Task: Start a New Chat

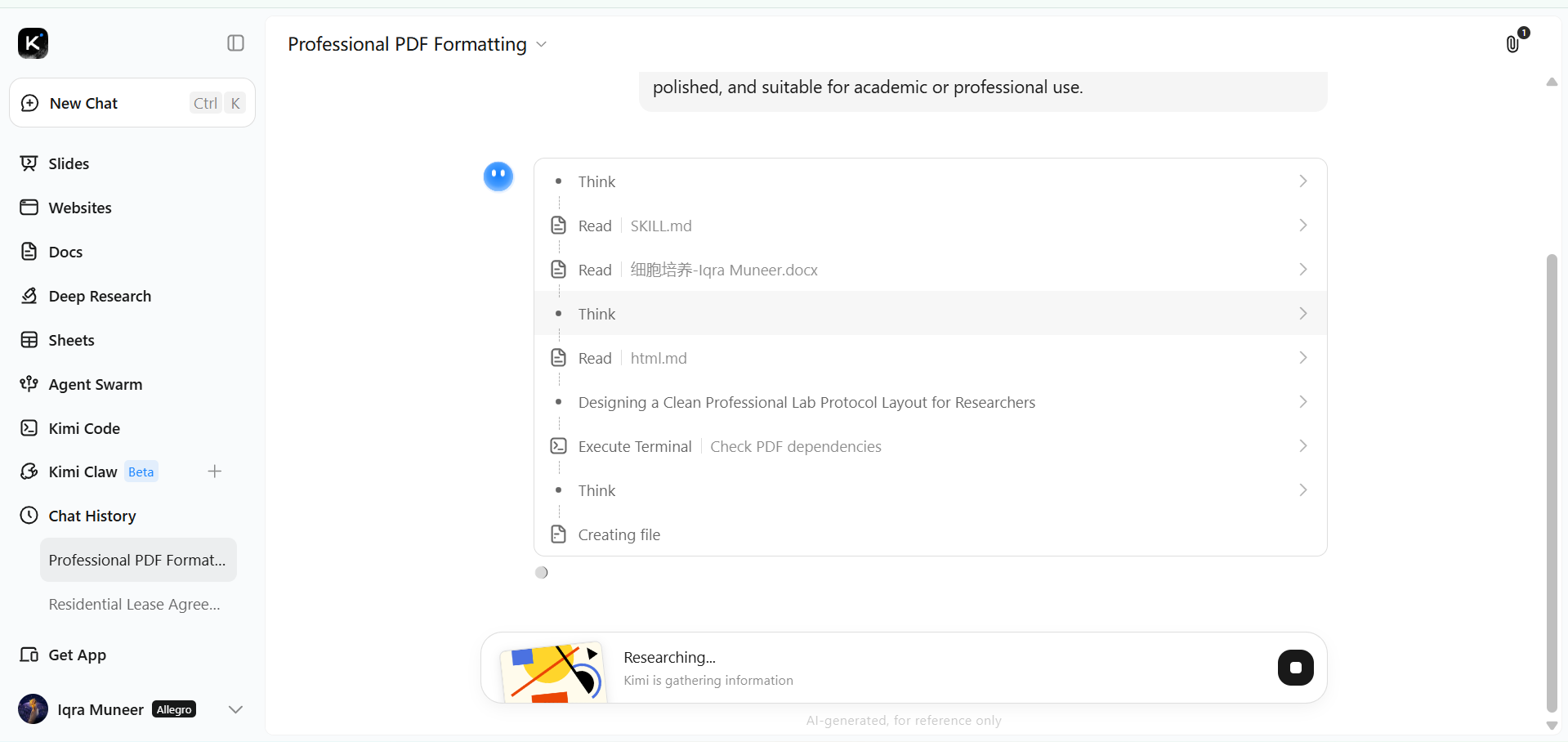Action: tap(132, 103)
